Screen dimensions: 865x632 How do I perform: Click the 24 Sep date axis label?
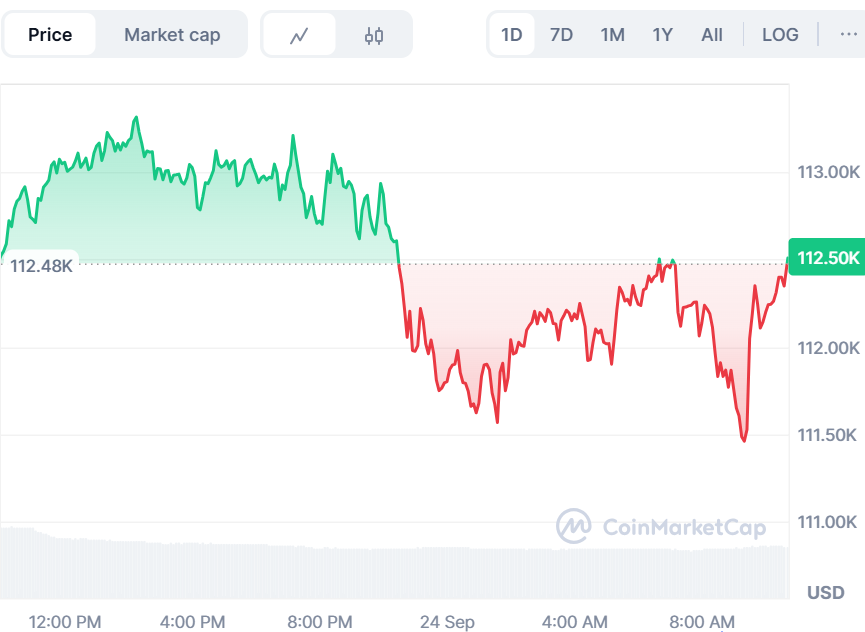click(447, 622)
